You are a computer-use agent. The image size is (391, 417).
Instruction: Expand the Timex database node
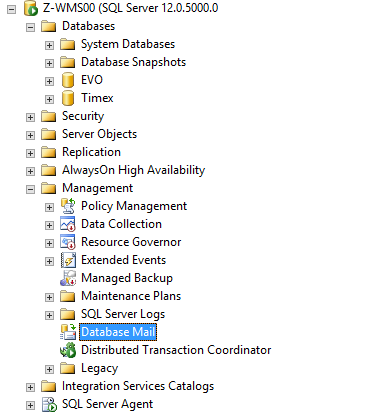click(49, 99)
